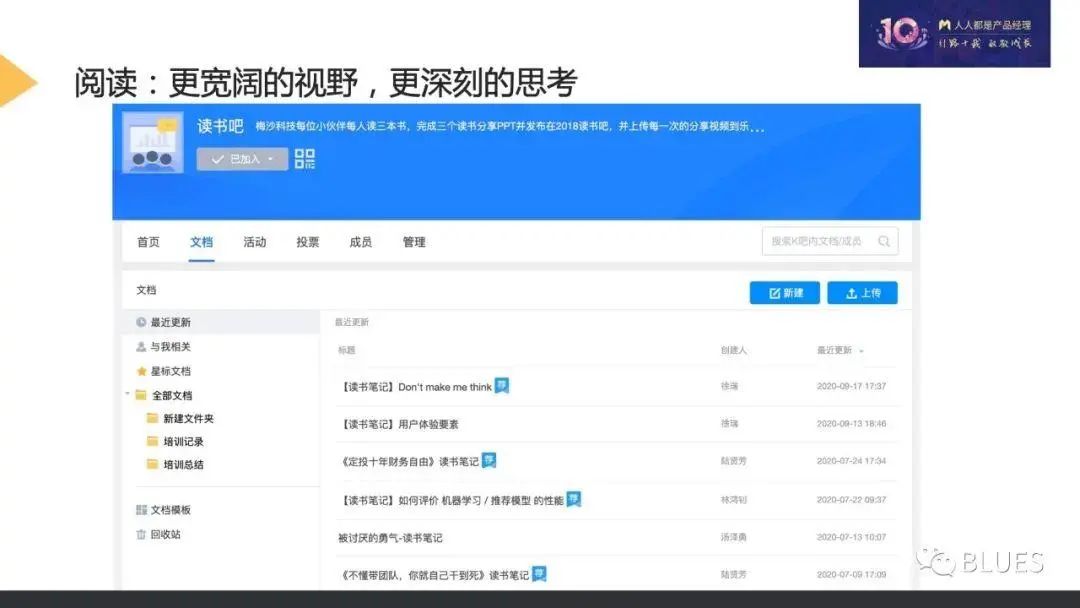The width and height of the screenshot is (1080, 608).
Task: Click the folder icon beside 新建文件夹
Action: coord(152,418)
